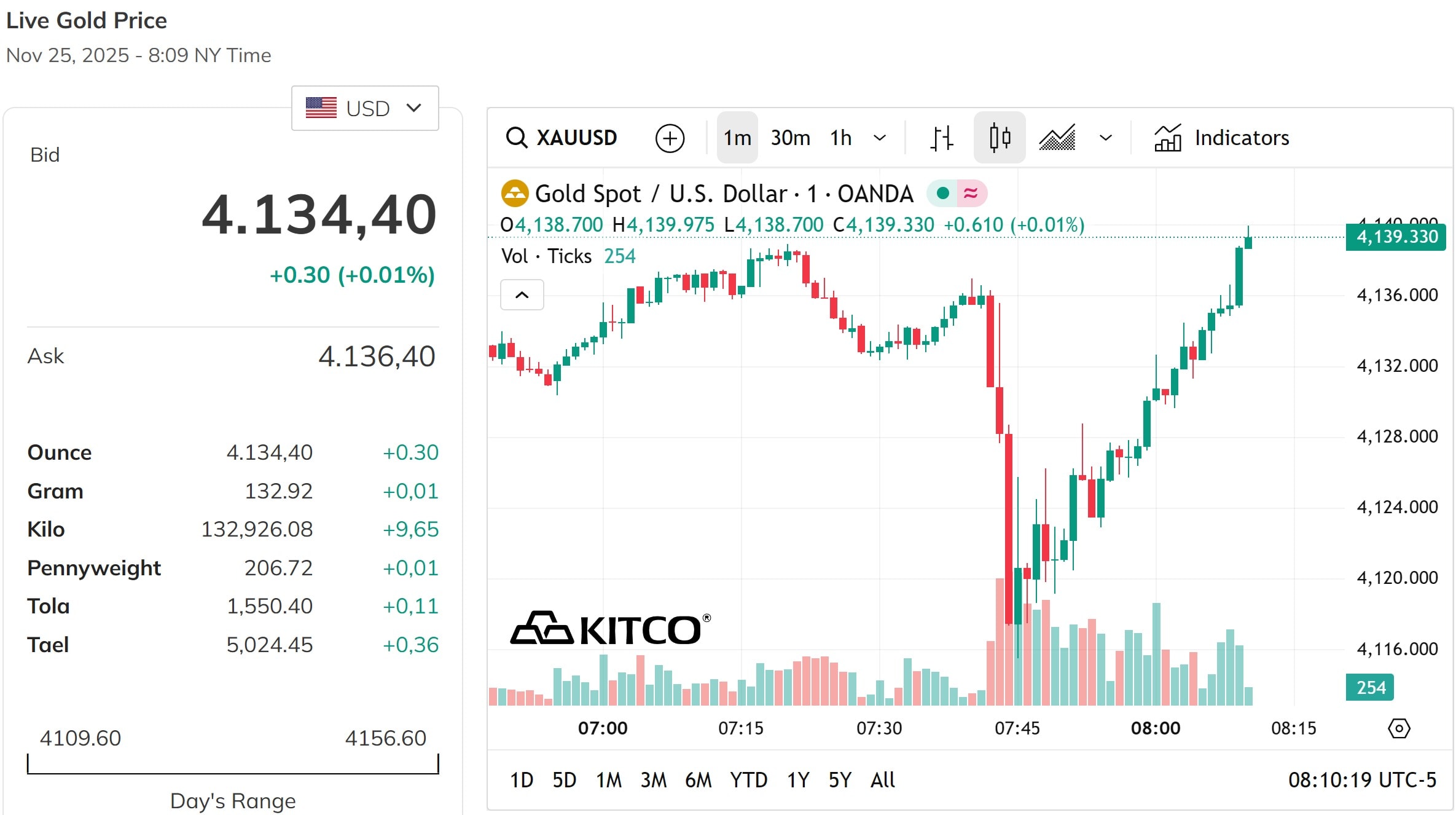
Task: Open the chart style dropdown chevron
Action: (x=1105, y=137)
